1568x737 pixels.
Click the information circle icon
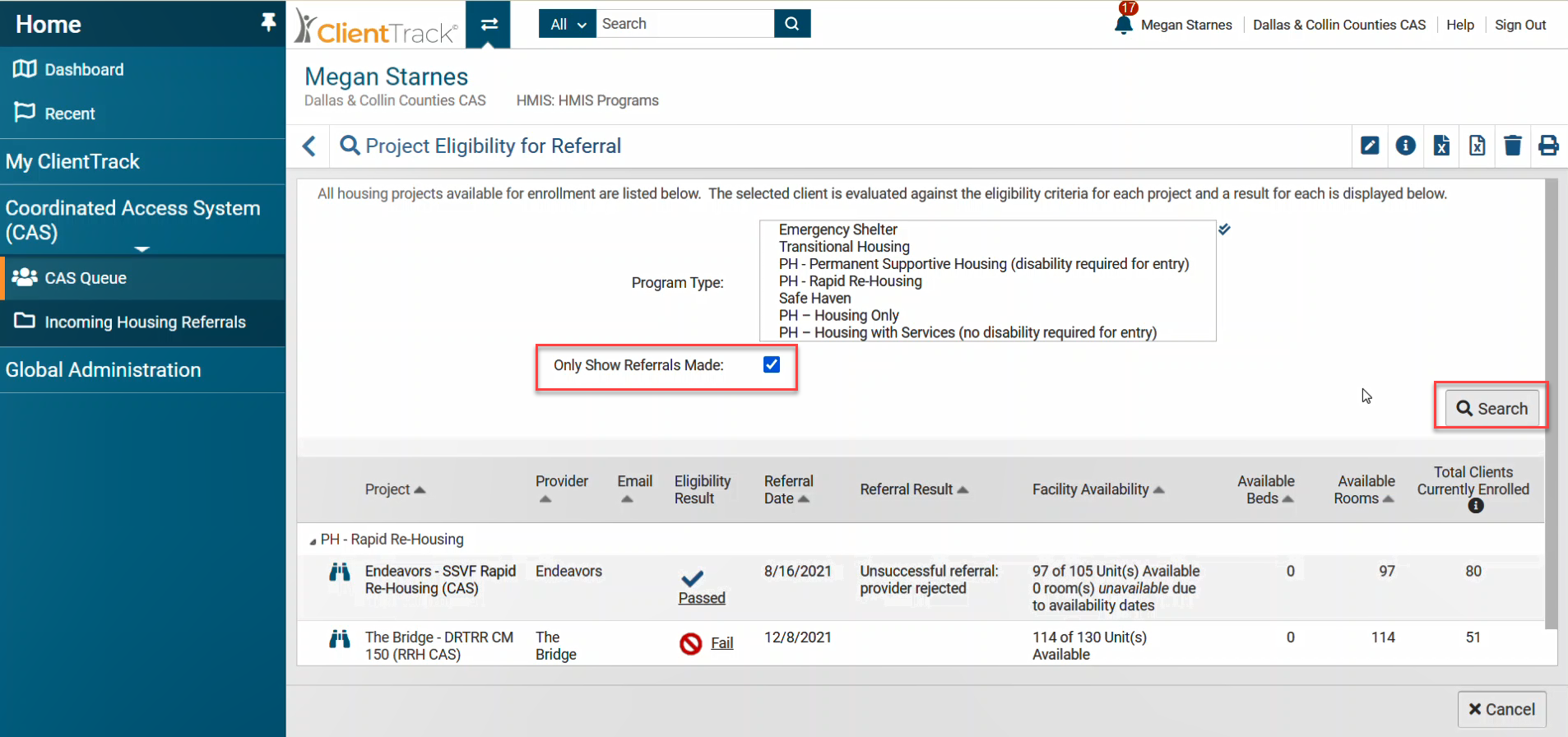(x=1406, y=146)
